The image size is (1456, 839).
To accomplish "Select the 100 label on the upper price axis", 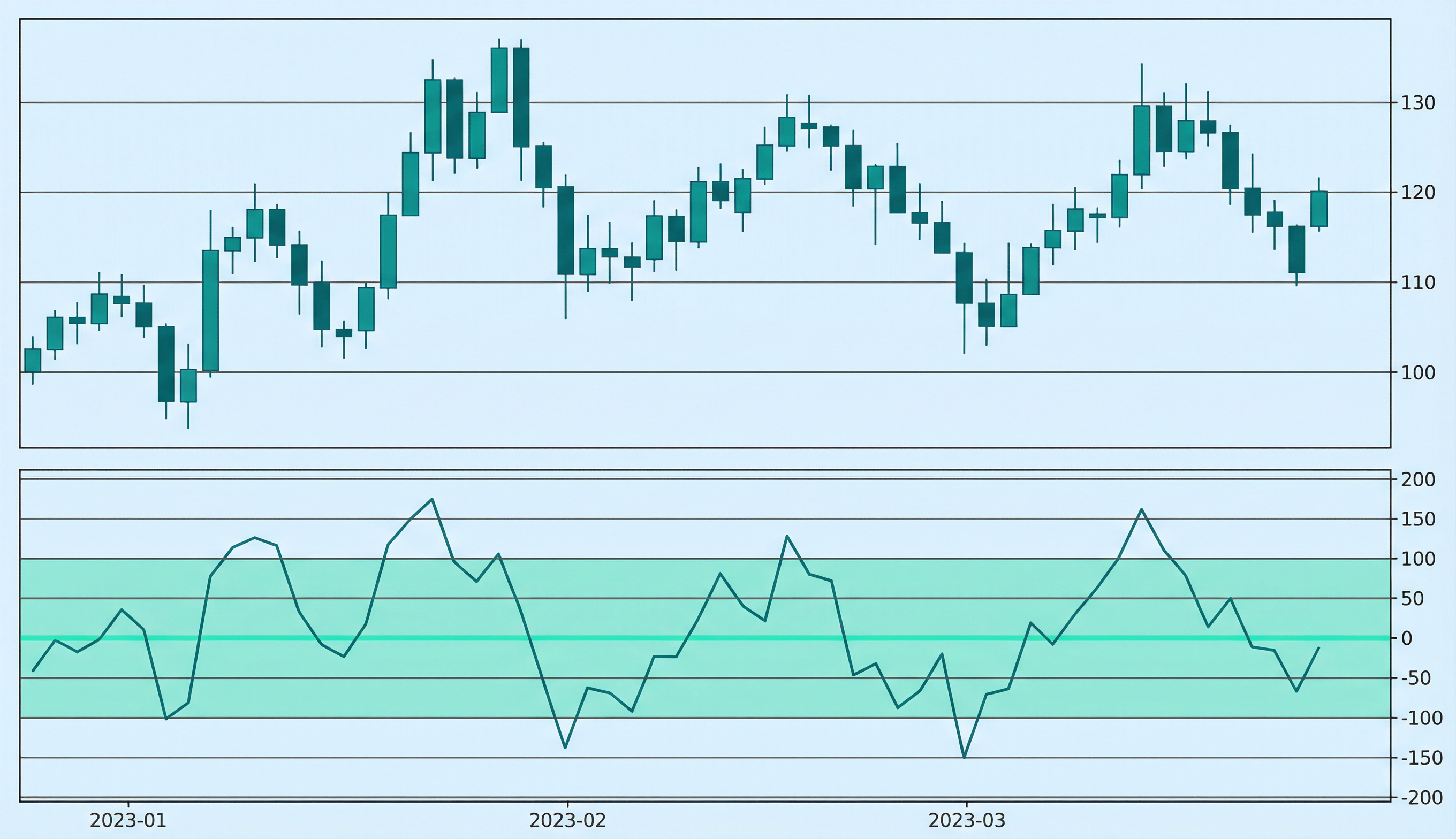I will 1419,372.
